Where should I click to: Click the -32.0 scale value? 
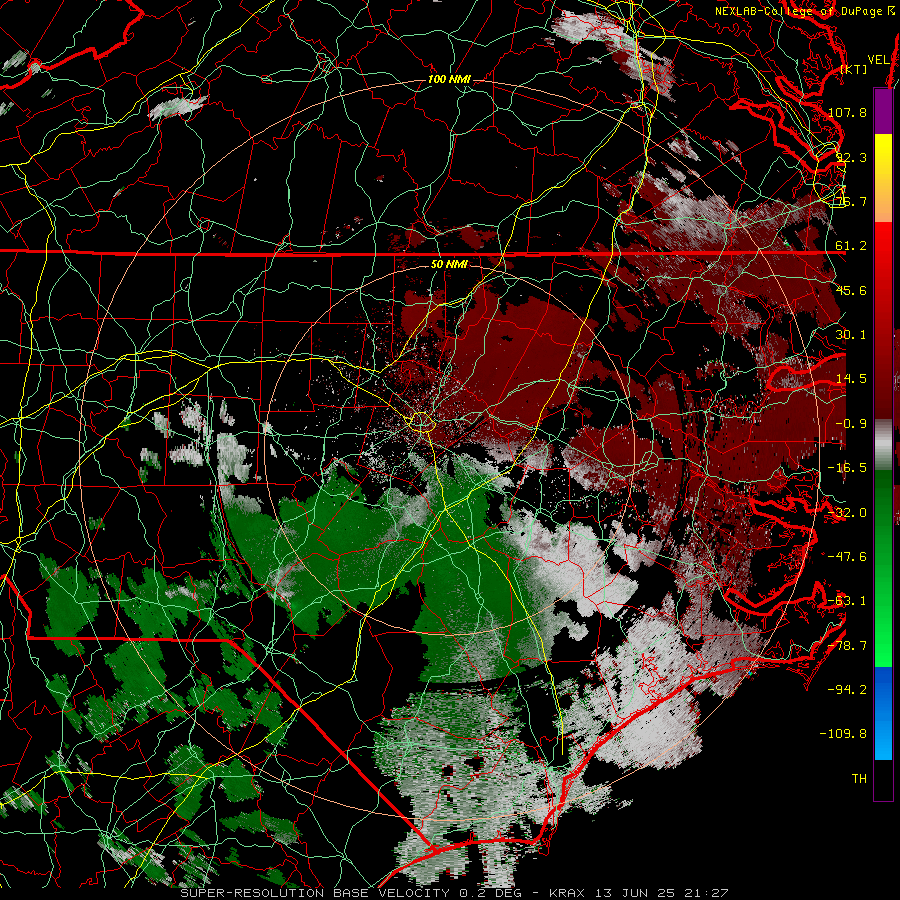point(847,513)
